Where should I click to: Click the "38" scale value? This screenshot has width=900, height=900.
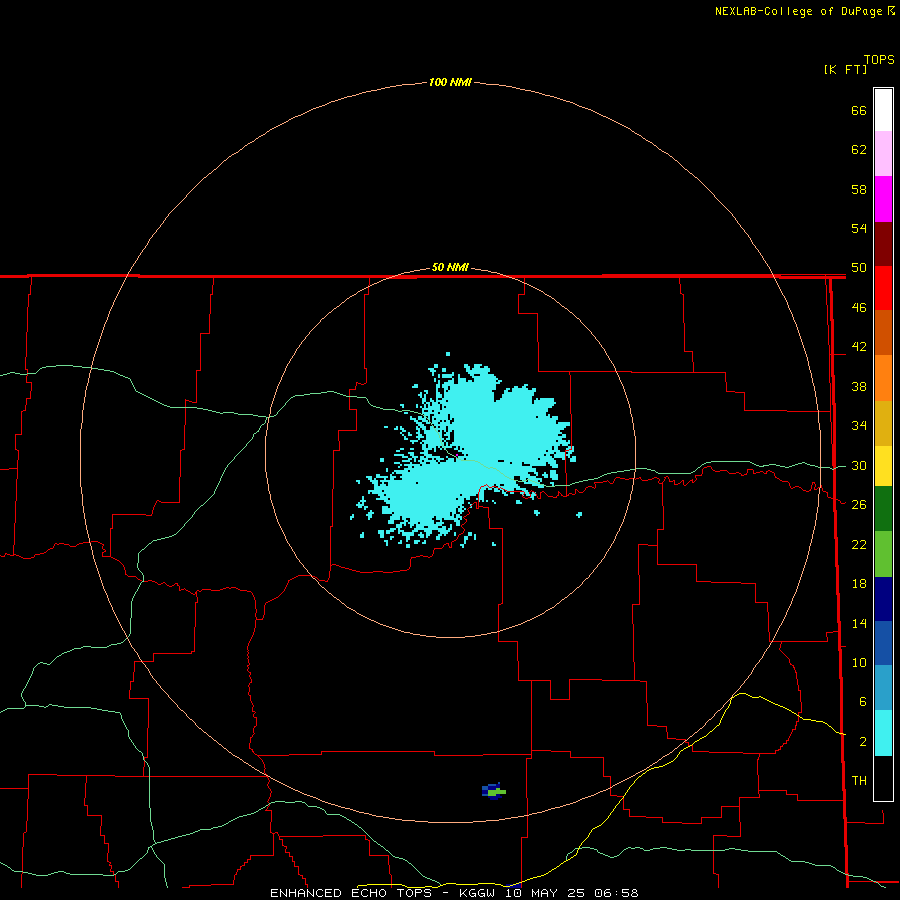(859, 386)
